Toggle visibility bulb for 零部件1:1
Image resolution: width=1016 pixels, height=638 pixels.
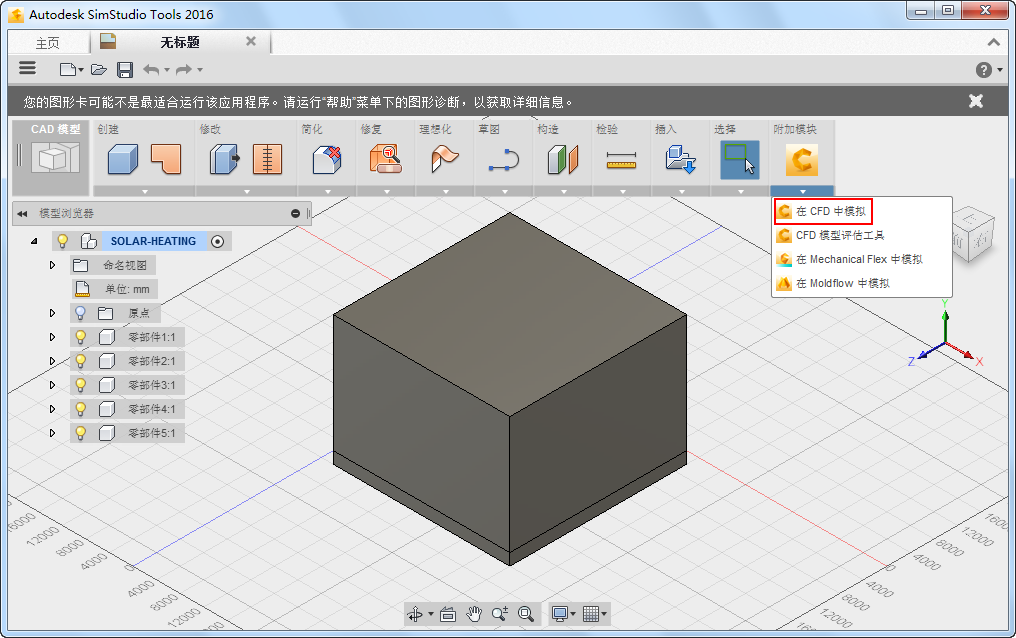[x=79, y=337]
